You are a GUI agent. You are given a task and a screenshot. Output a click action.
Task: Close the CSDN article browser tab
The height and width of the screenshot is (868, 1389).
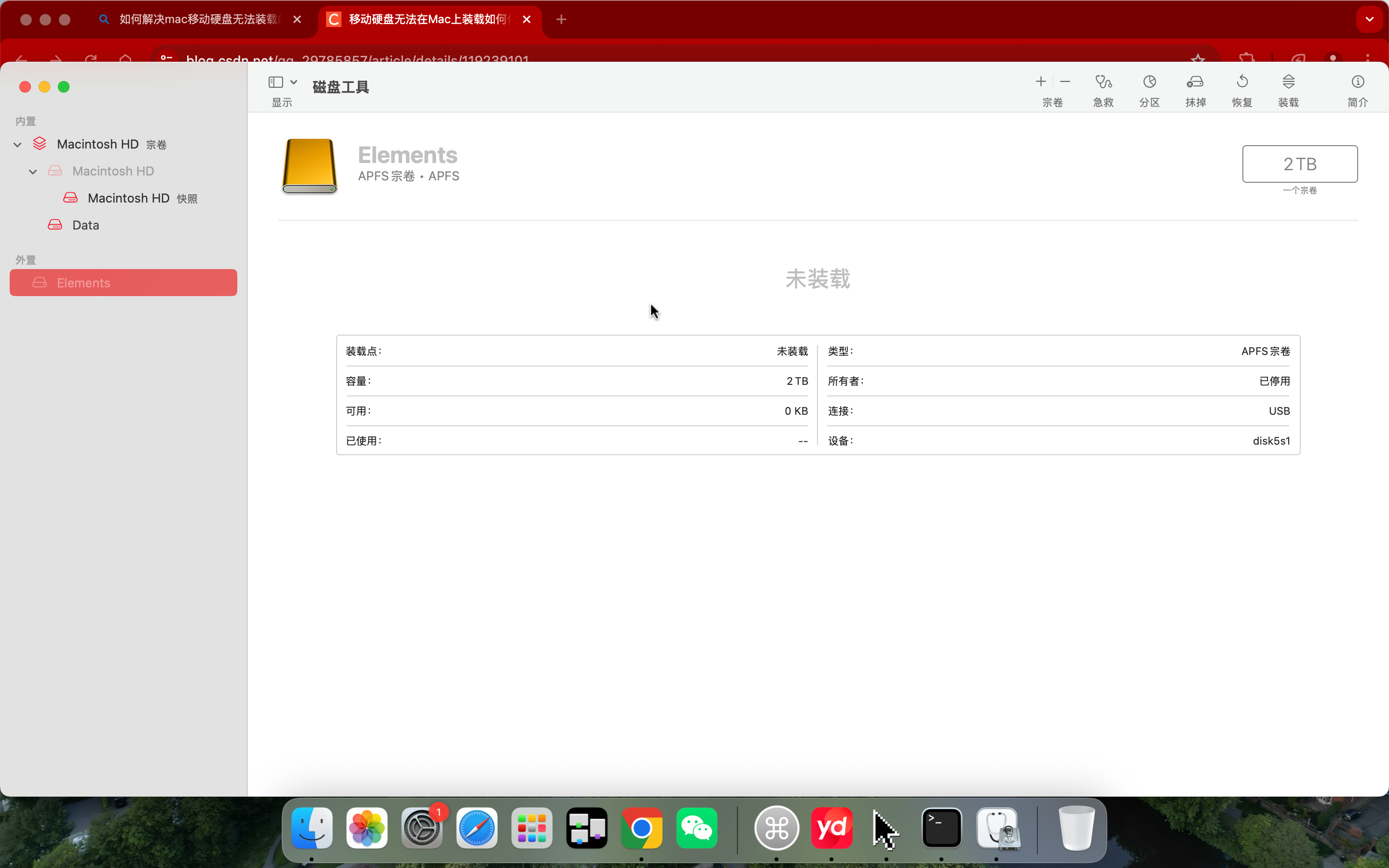click(x=526, y=19)
